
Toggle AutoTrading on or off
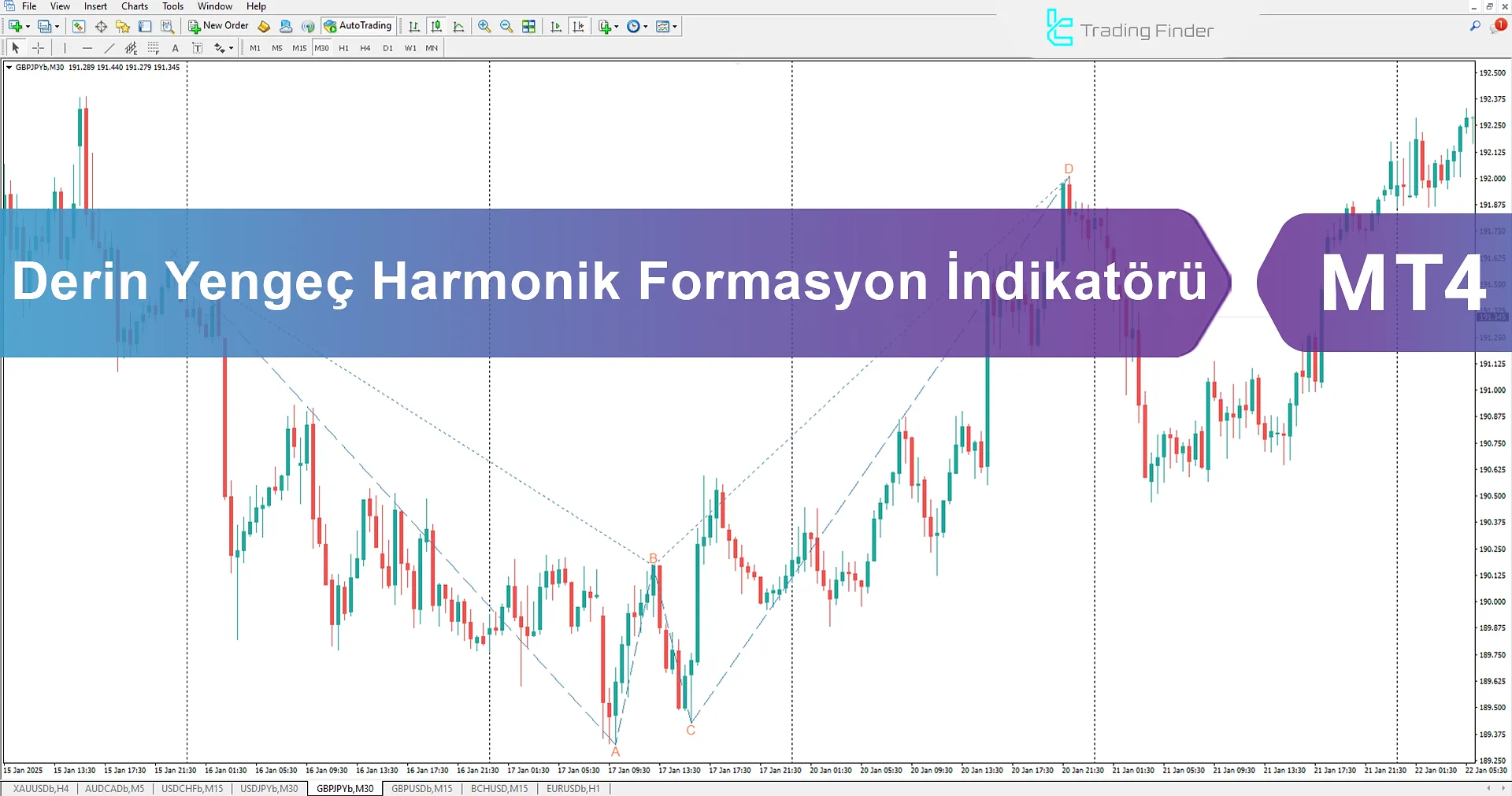pos(358,26)
